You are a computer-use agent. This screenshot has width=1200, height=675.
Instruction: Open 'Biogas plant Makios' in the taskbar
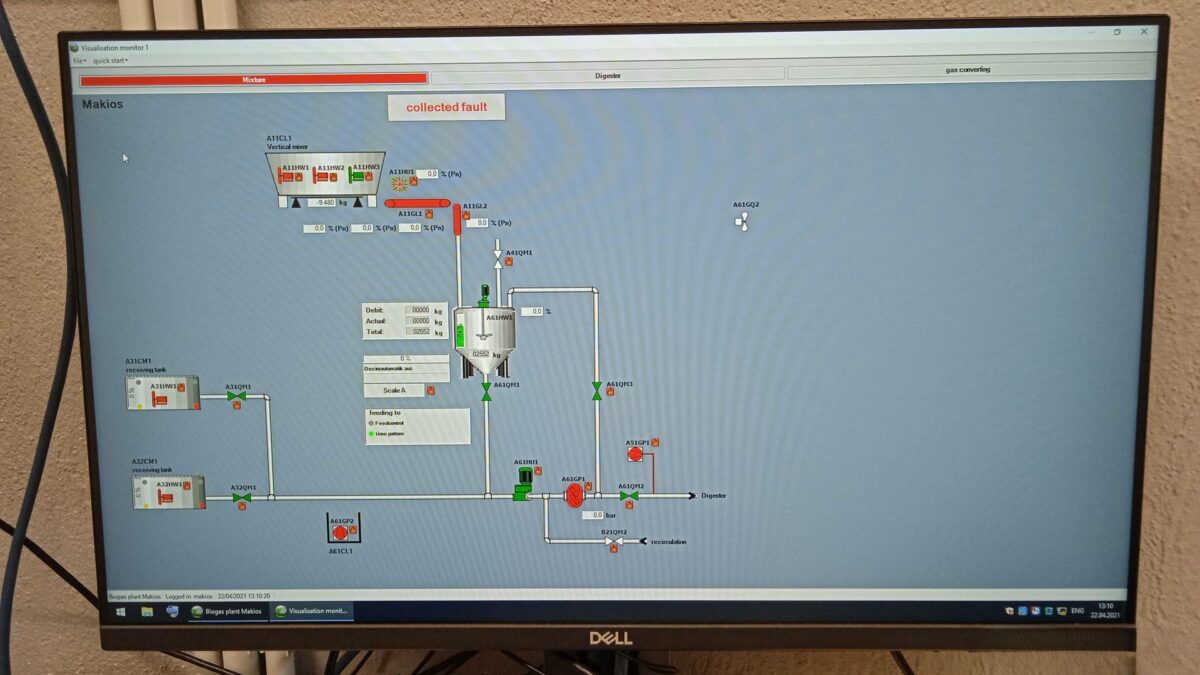click(226, 611)
